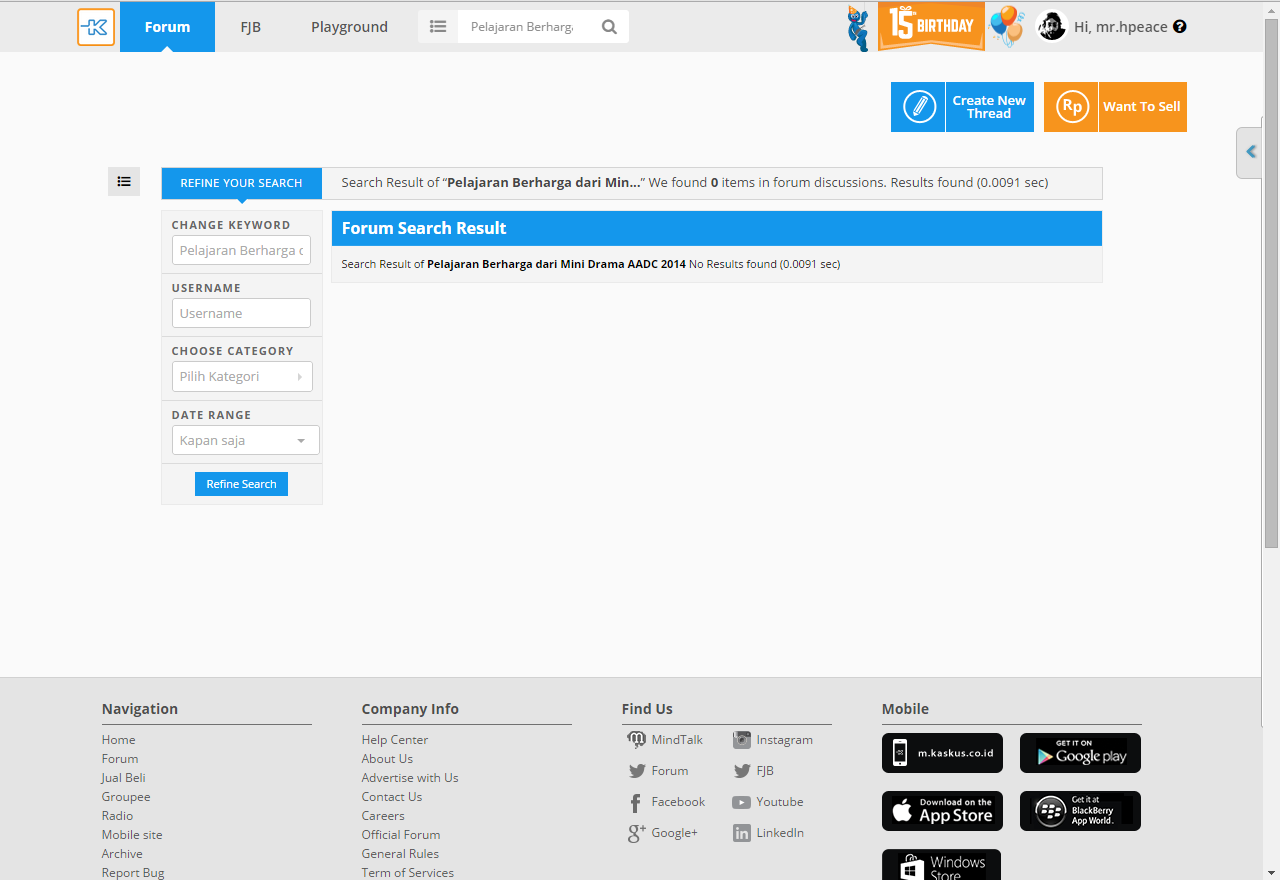Click the Twitter bird icon next to Forum

coord(637,771)
